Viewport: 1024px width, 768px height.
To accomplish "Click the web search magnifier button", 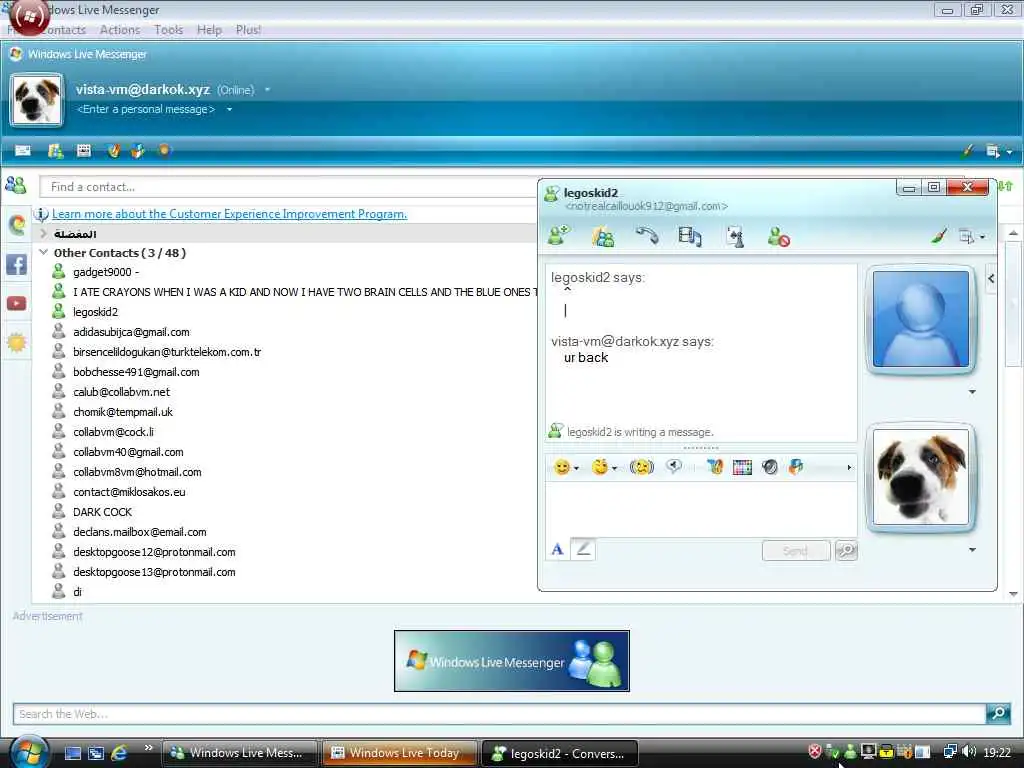I will coord(998,713).
